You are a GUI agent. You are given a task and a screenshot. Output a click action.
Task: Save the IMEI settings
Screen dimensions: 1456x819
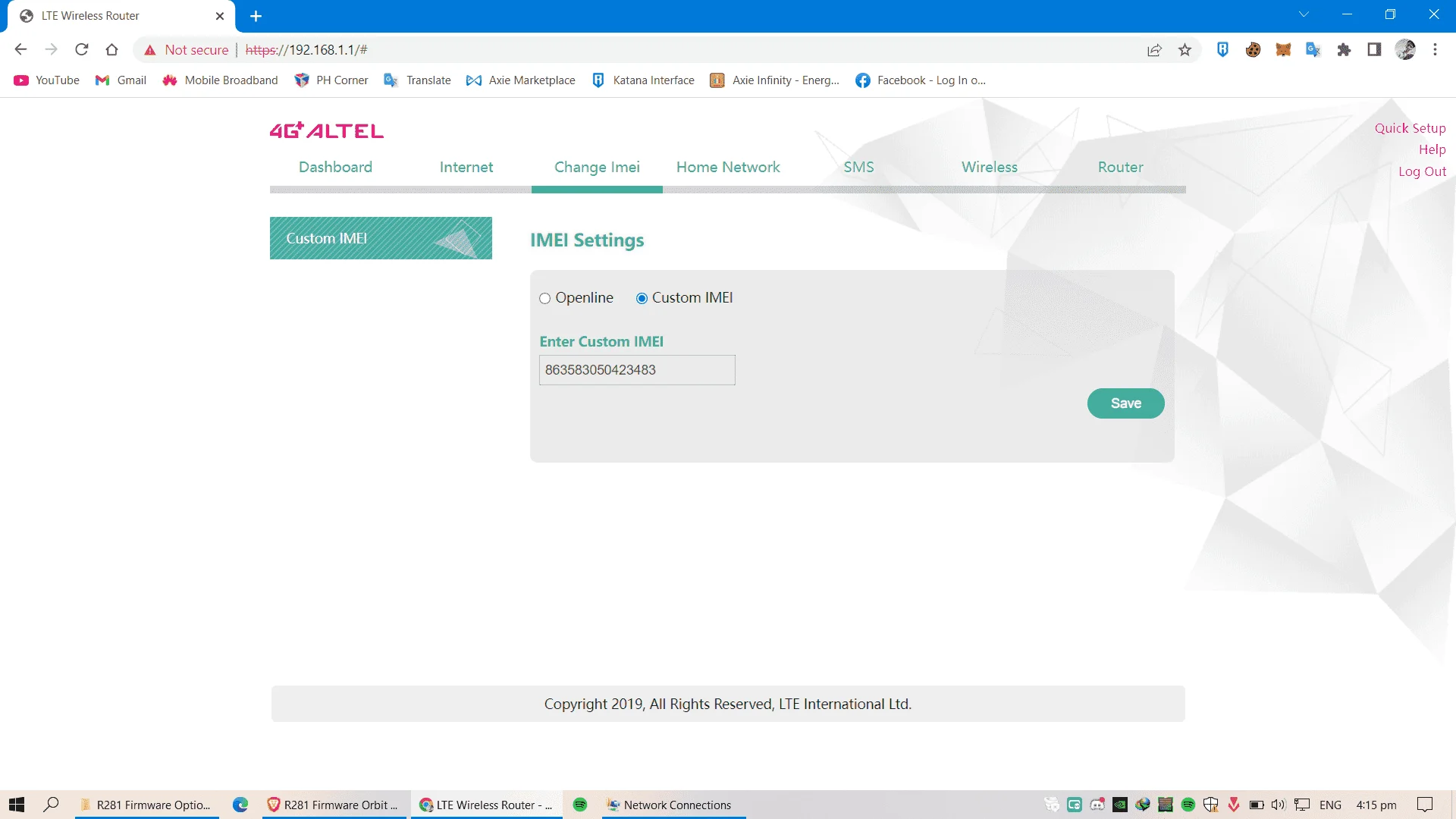[1125, 403]
